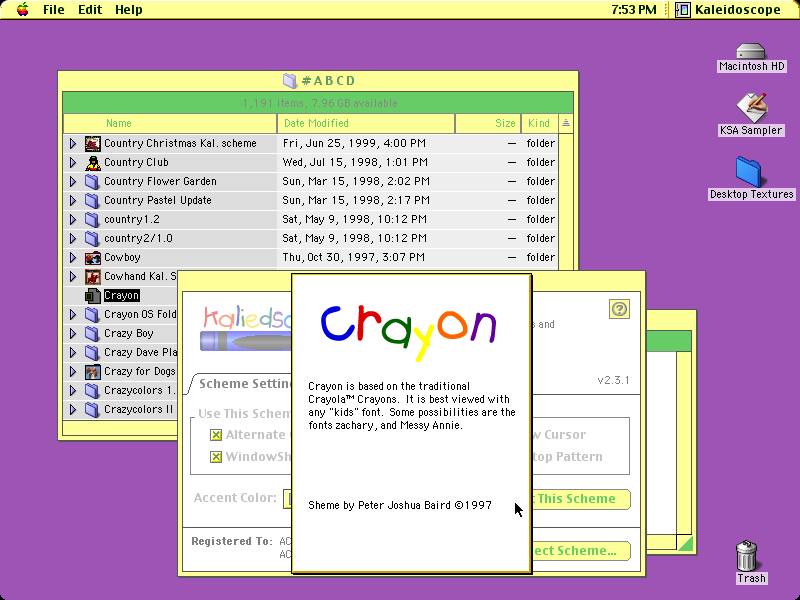Click the This Scheme button
800x600 pixels.
click(x=581, y=499)
